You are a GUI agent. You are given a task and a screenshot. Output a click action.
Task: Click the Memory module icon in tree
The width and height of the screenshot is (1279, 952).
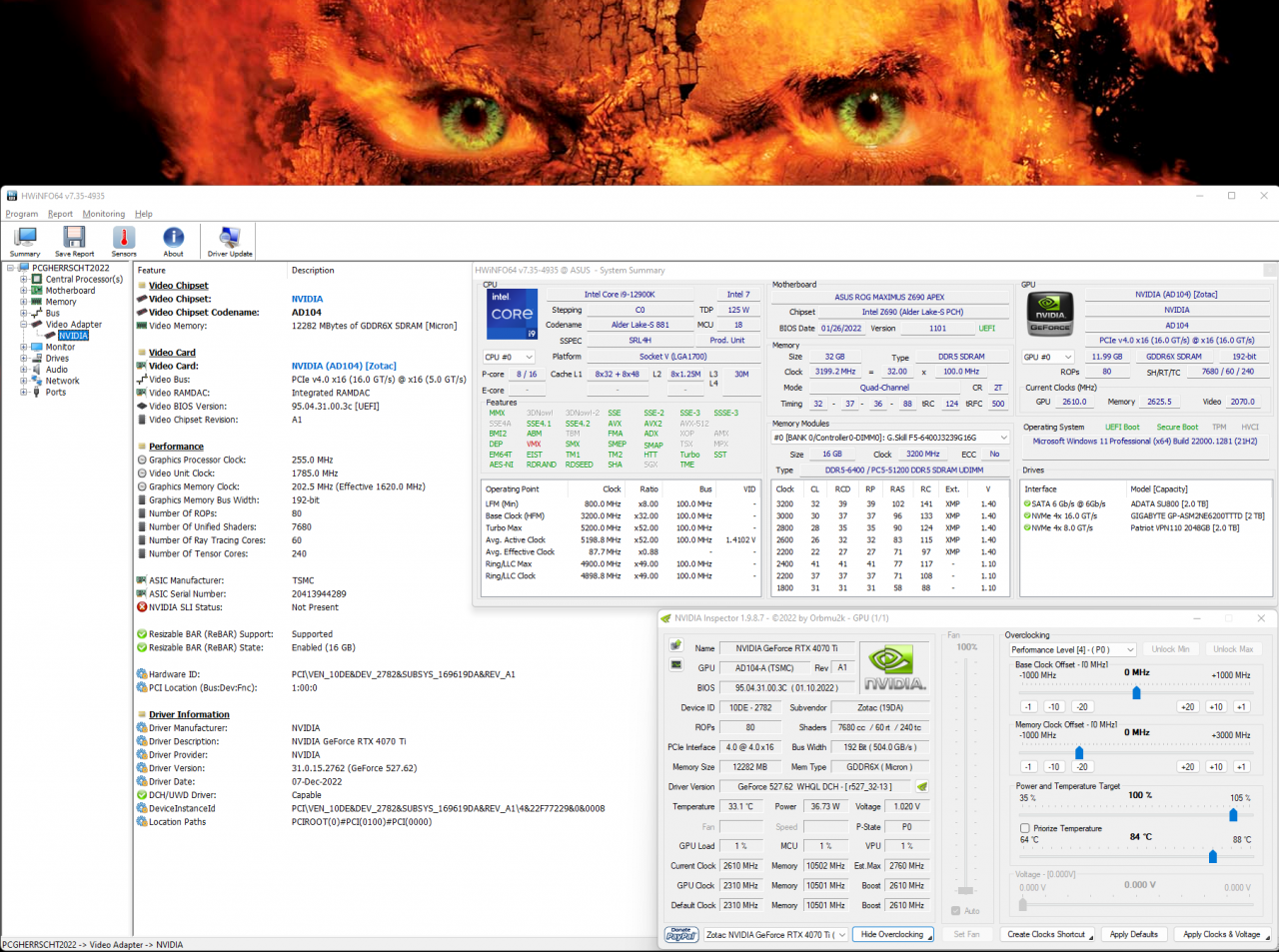(x=38, y=302)
